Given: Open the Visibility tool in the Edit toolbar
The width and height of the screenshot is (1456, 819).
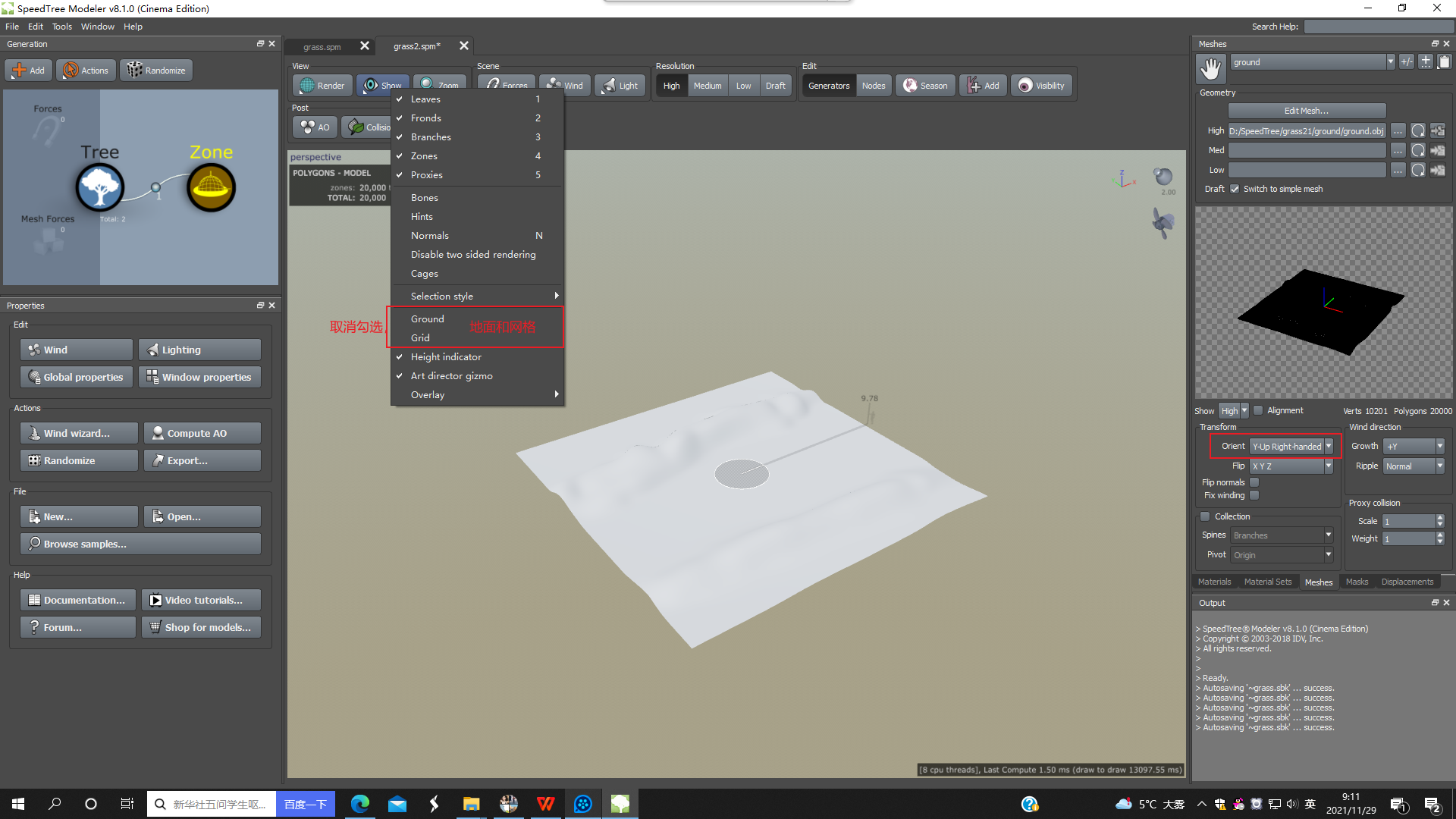Looking at the screenshot, I should [x=1041, y=86].
